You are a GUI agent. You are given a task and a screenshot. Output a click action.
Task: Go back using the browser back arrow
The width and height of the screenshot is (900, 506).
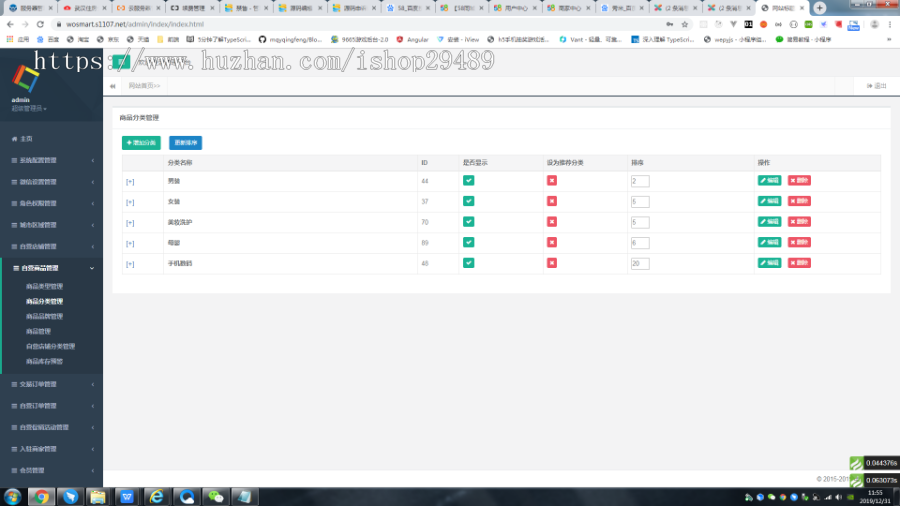[x=10, y=24]
